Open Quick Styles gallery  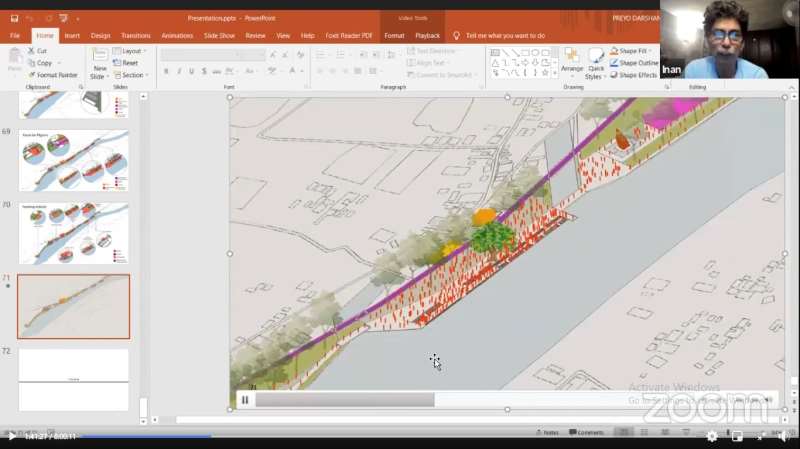click(595, 61)
